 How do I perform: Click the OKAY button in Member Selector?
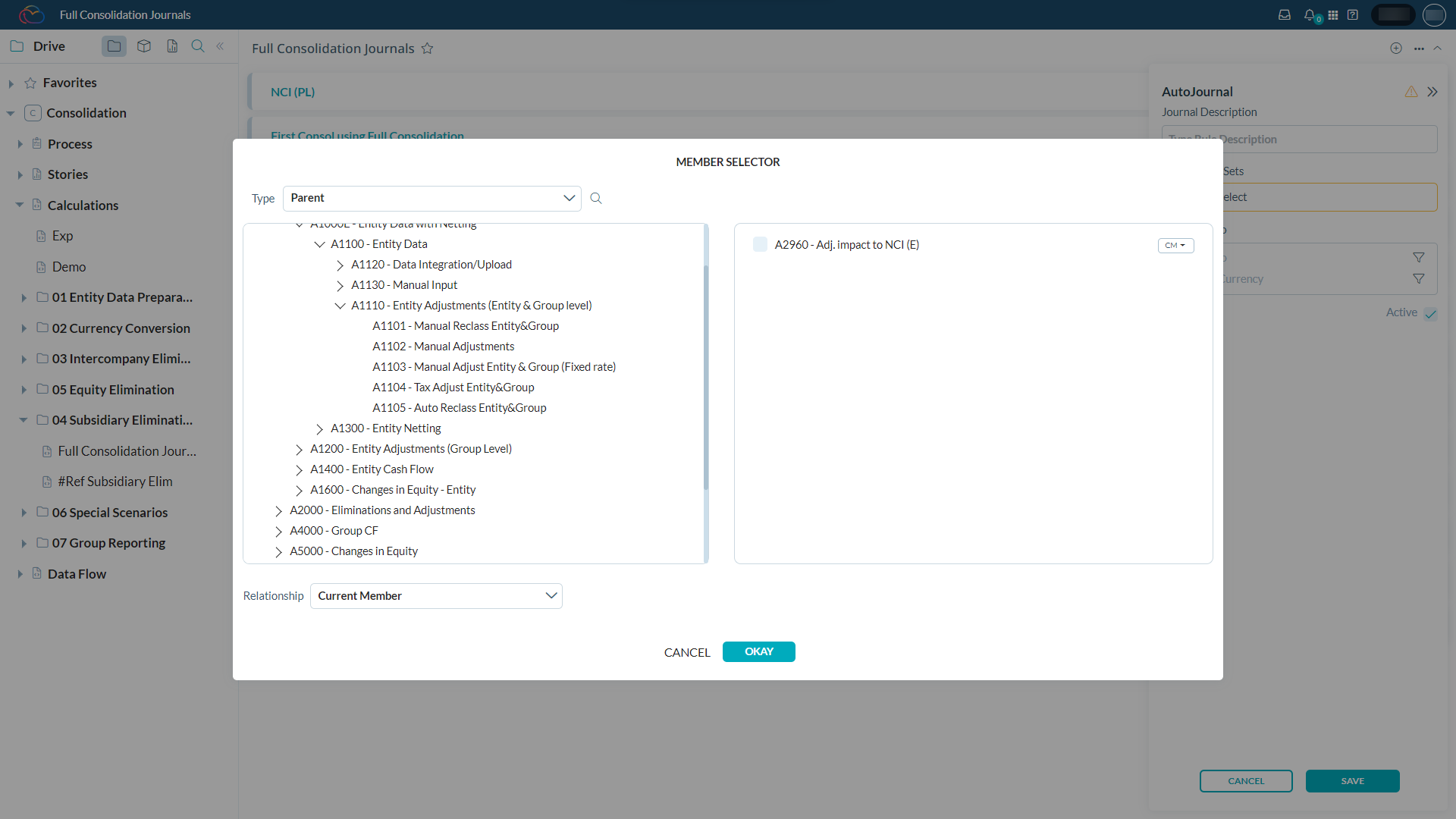coord(758,651)
